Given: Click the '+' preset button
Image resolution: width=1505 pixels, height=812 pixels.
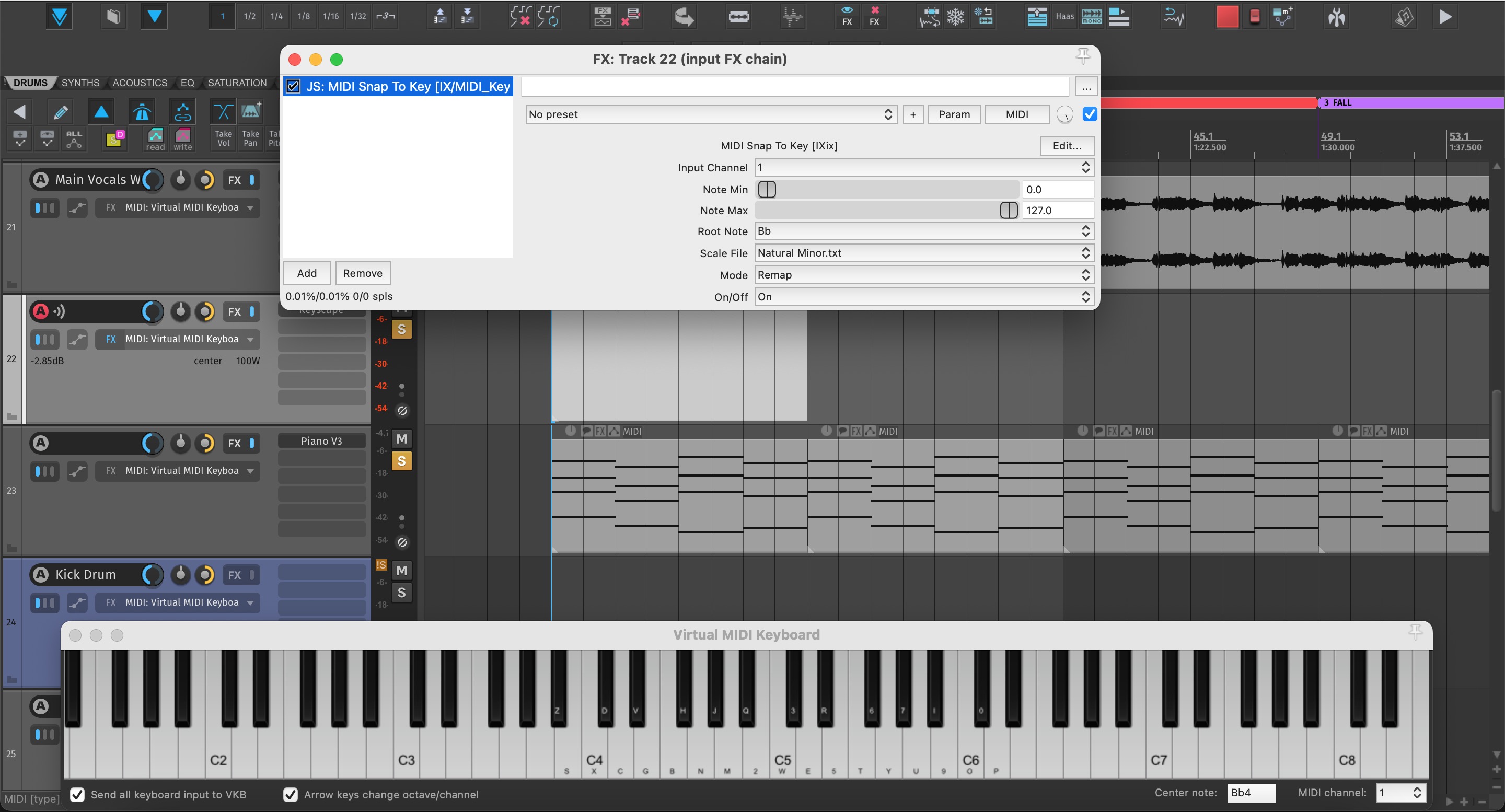Looking at the screenshot, I should pos(912,114).
